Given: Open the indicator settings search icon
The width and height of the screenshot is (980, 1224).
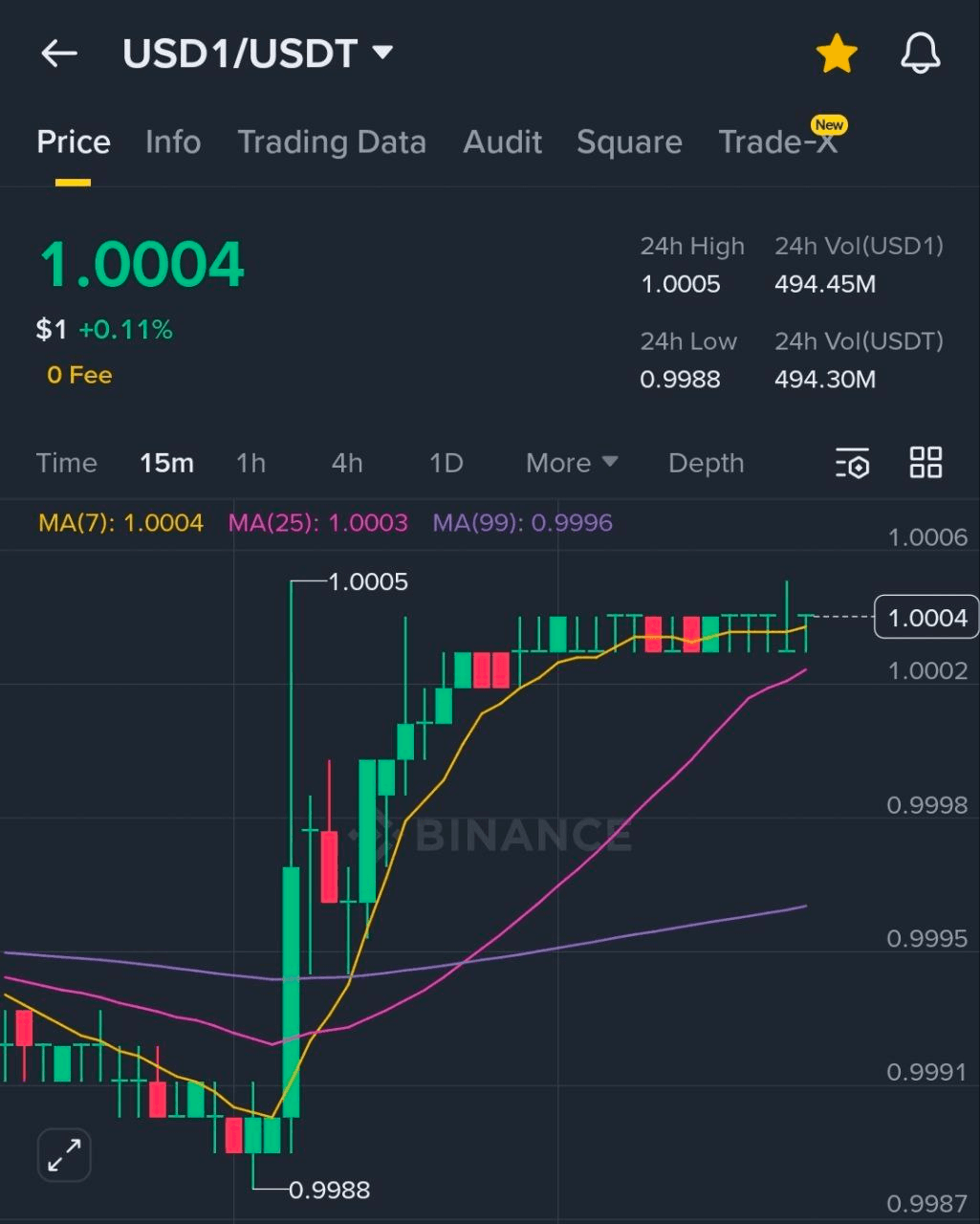Looking at the screenshot, I should (852, 463).
